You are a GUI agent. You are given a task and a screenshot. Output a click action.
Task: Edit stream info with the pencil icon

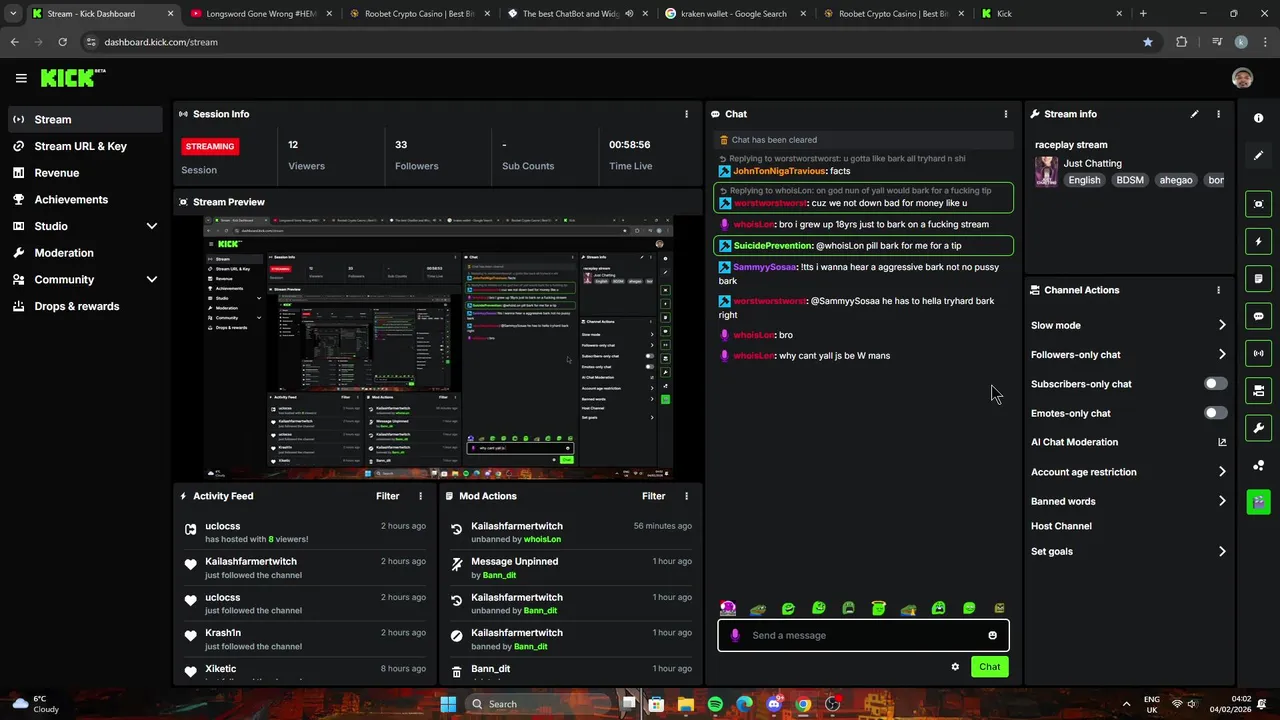click(x=1194, y=114)
